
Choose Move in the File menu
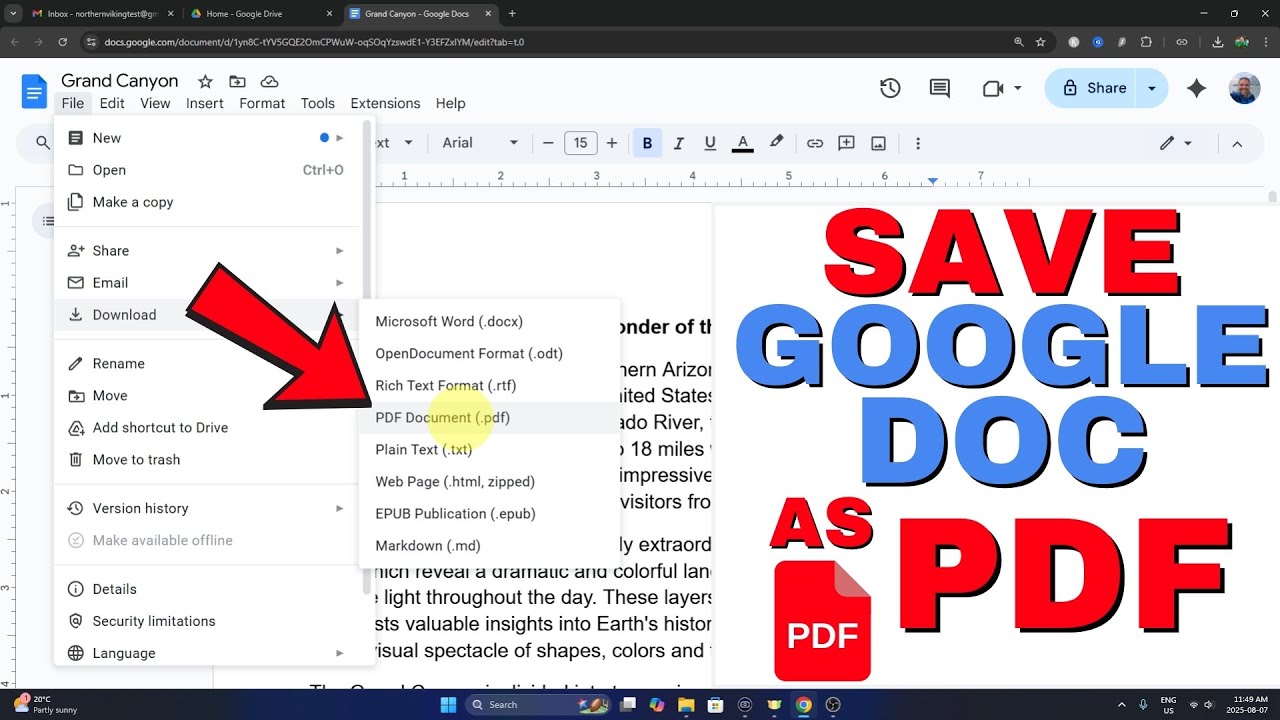click(x=207, y=396)
